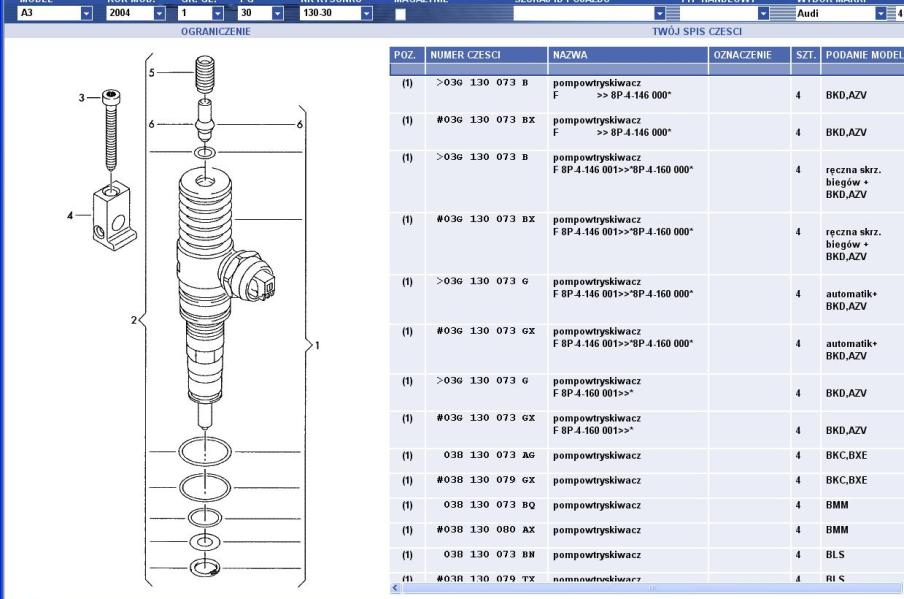This screenshot has height=599, width=904.
Task: Select callout number 1 in the diagram
Action: (317, 345)
